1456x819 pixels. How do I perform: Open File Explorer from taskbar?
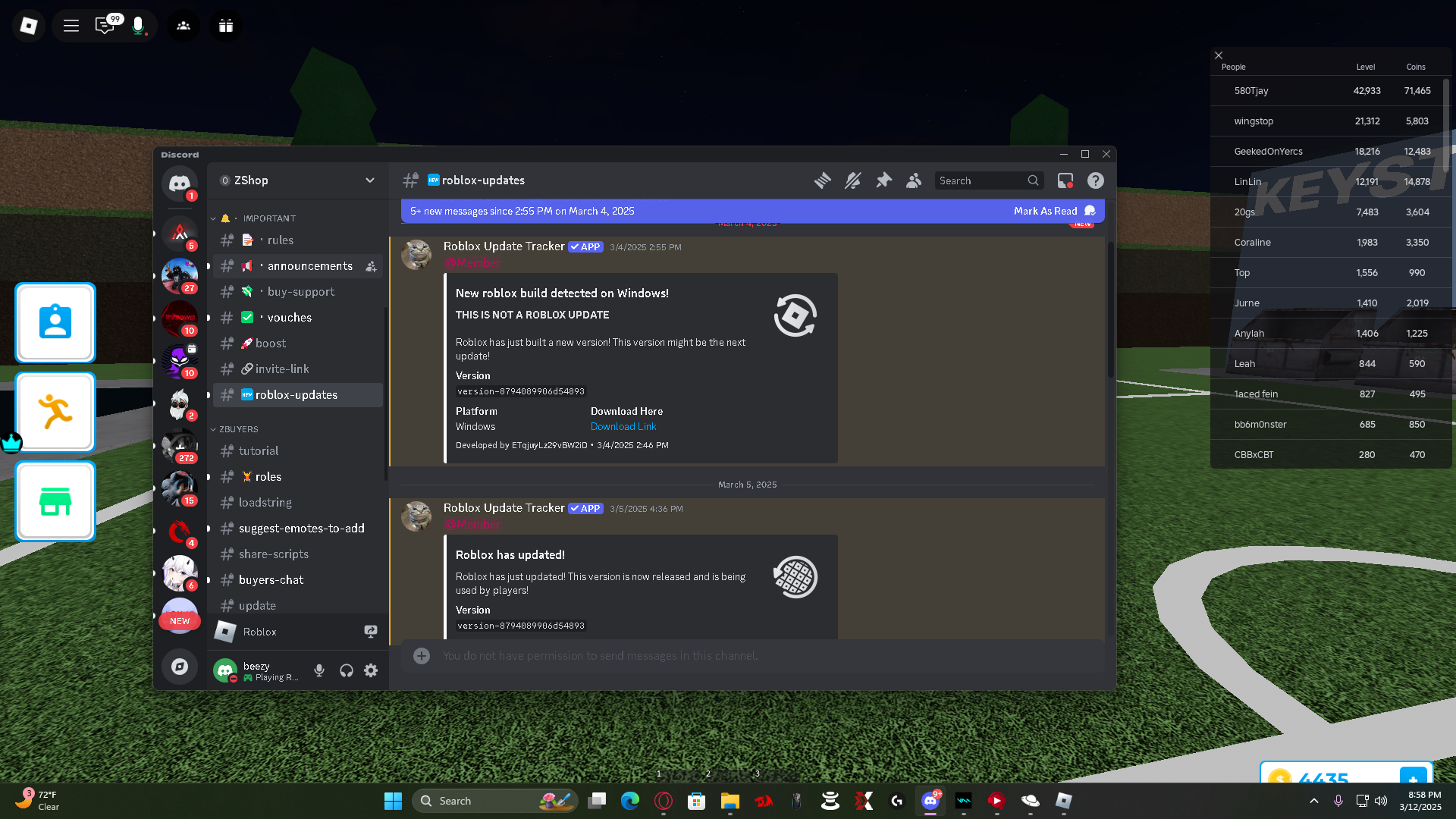point(730,801)
